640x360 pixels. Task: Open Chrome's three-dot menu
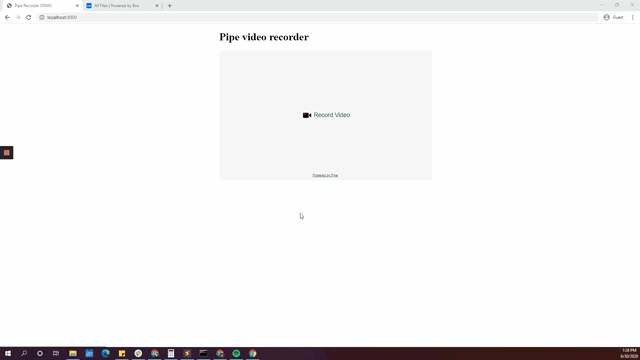coord(633,17)
